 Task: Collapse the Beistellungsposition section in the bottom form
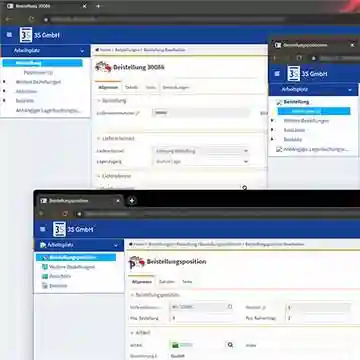coord(132,295)
